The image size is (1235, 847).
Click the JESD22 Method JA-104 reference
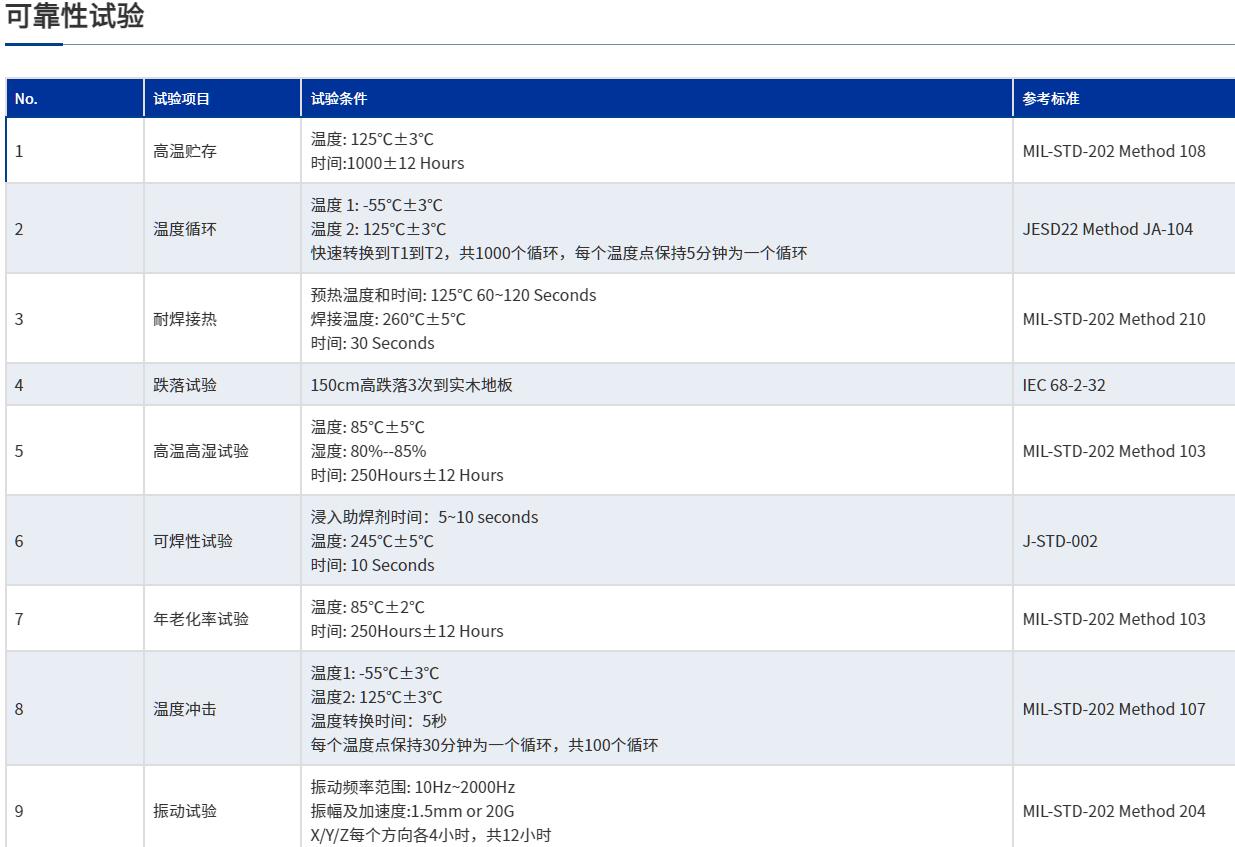coord(1107,230)
